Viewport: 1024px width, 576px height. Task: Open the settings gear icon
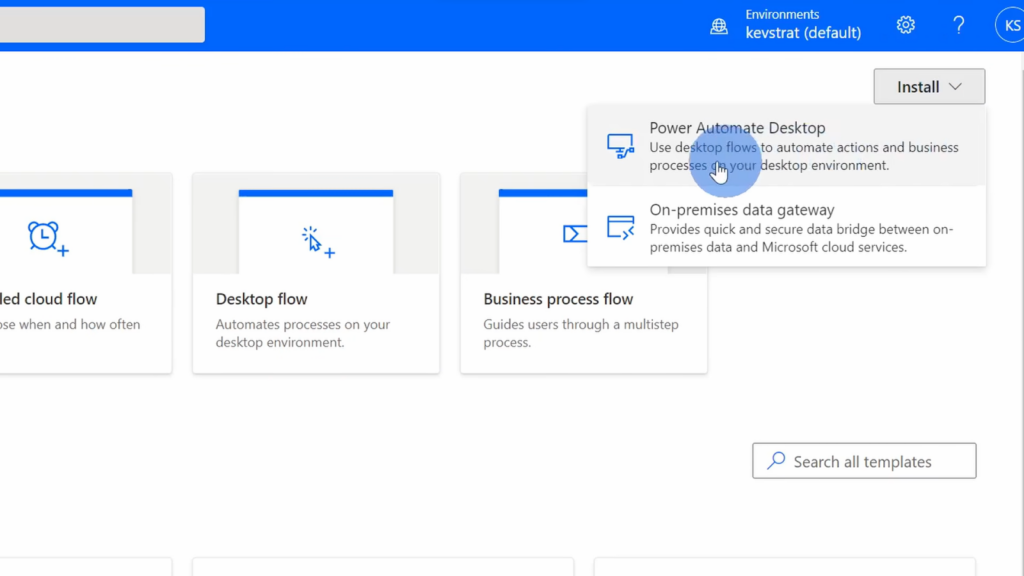pos(905,25)
